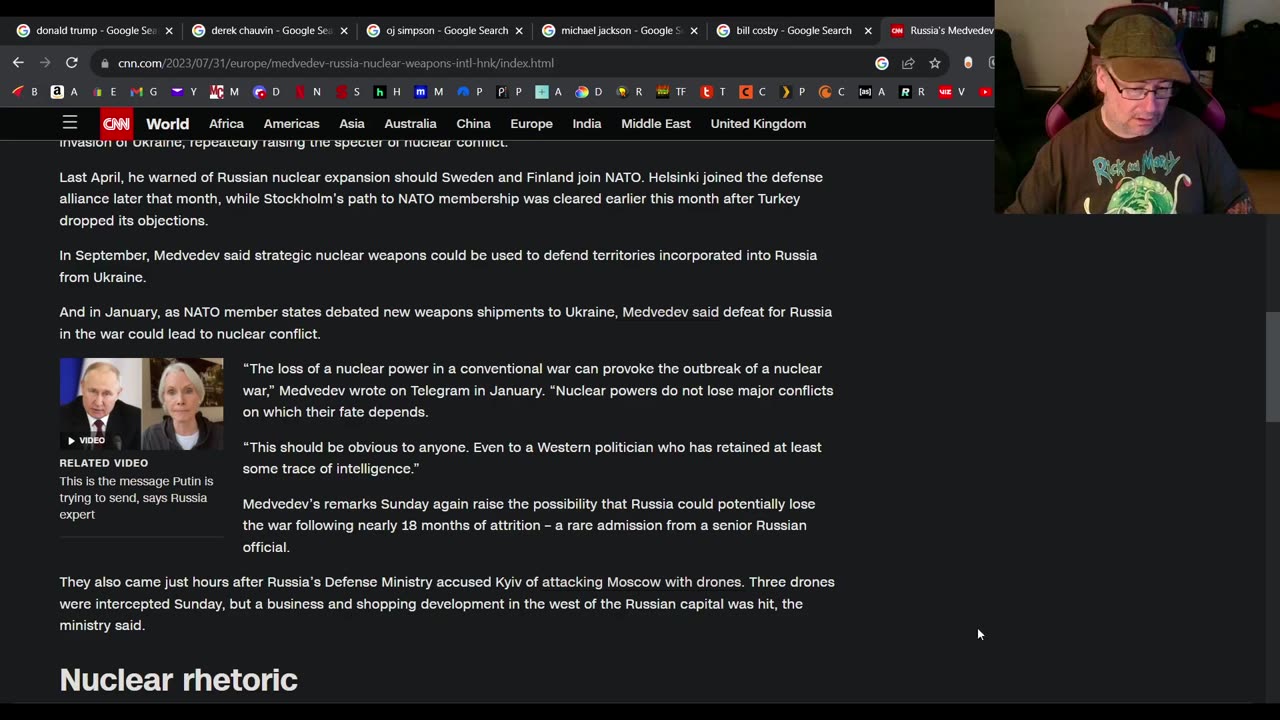Close the bill cosby tab
The height and width of the screenshot is (720, 1280).
pyautogui.click(x=868, y=31)
